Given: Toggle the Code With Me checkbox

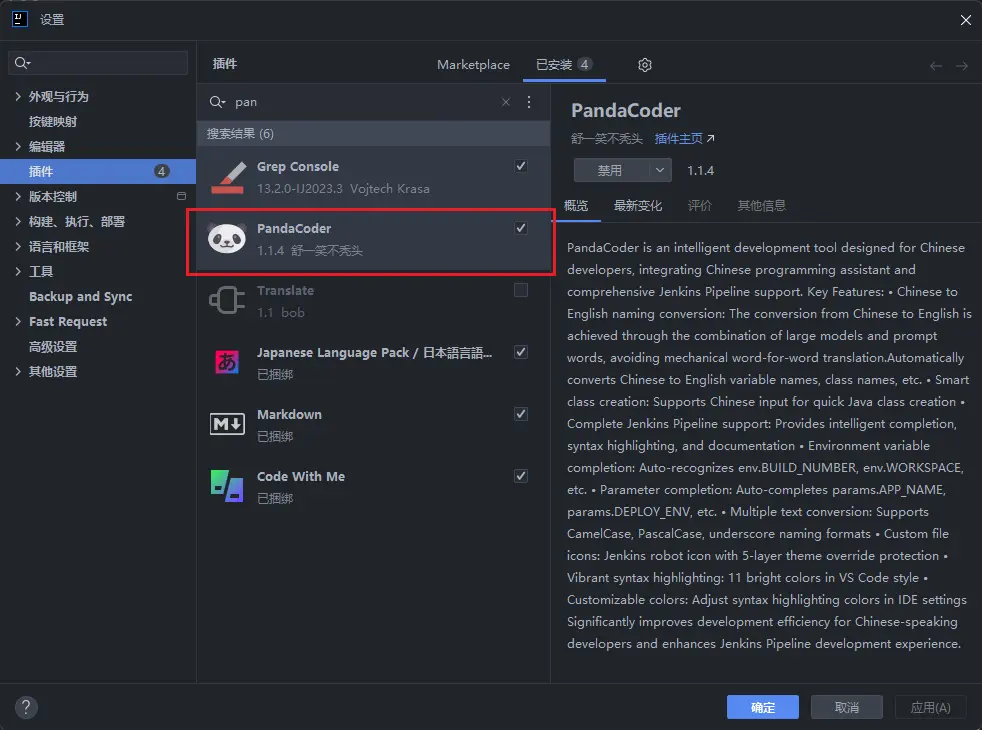Looking at the screenshot, I should tap(520, 476).
